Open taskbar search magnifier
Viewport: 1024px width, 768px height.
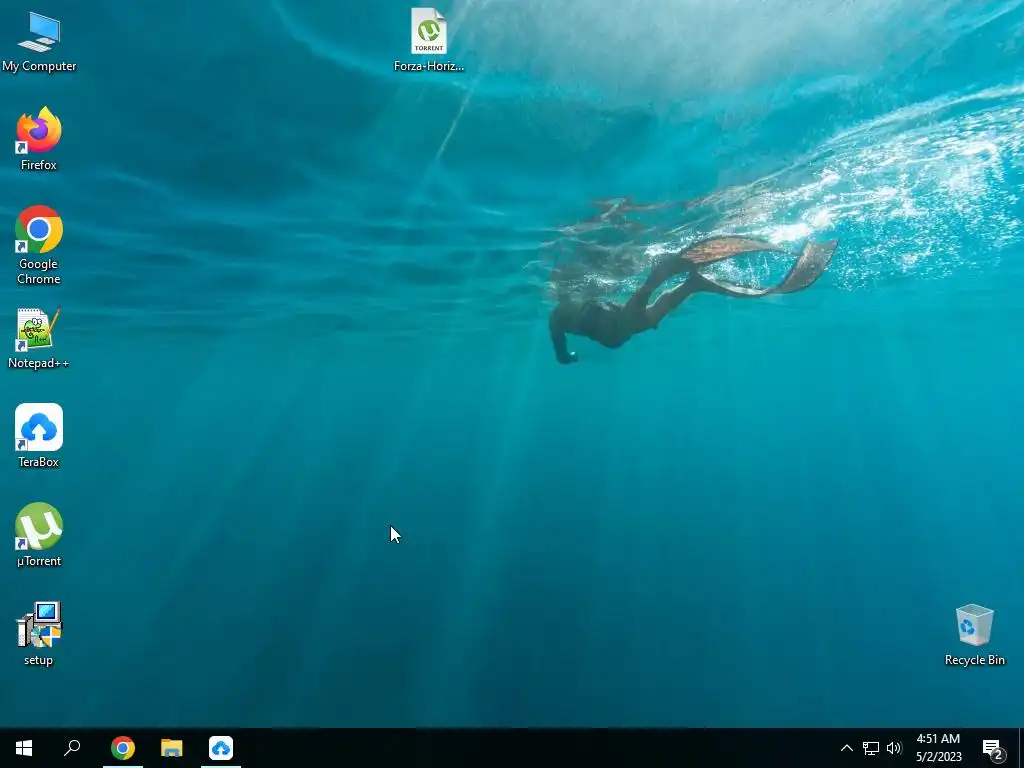pyautogui.click(x=72, y=748)
